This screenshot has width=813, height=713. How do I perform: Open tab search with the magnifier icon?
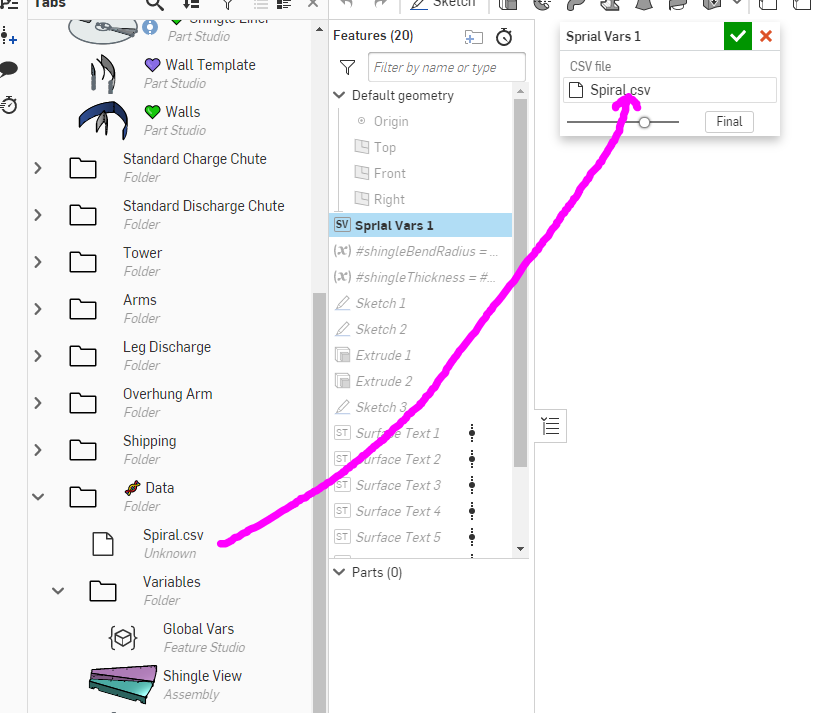tap(155, 5)
